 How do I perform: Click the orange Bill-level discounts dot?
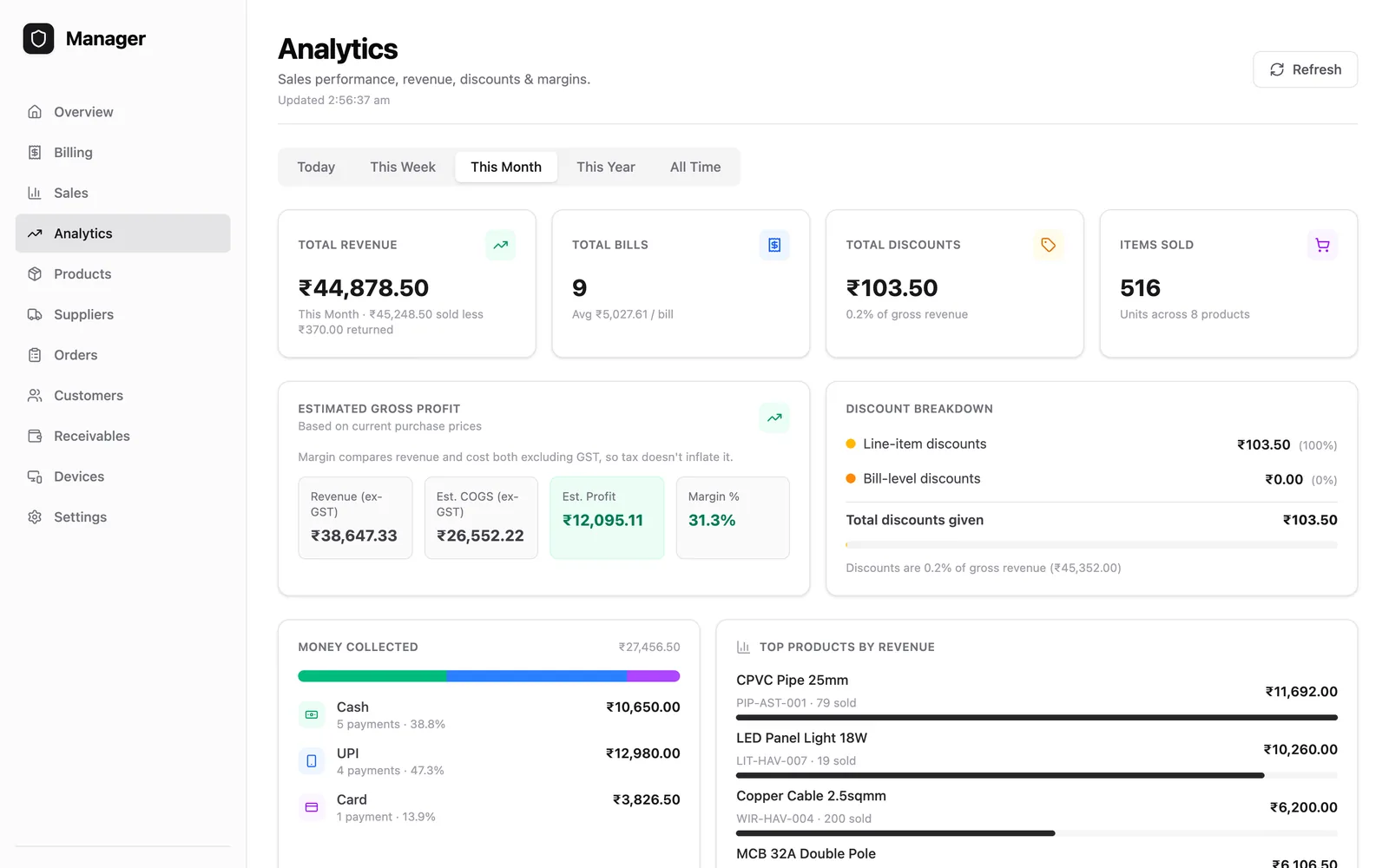coord(851,478)
